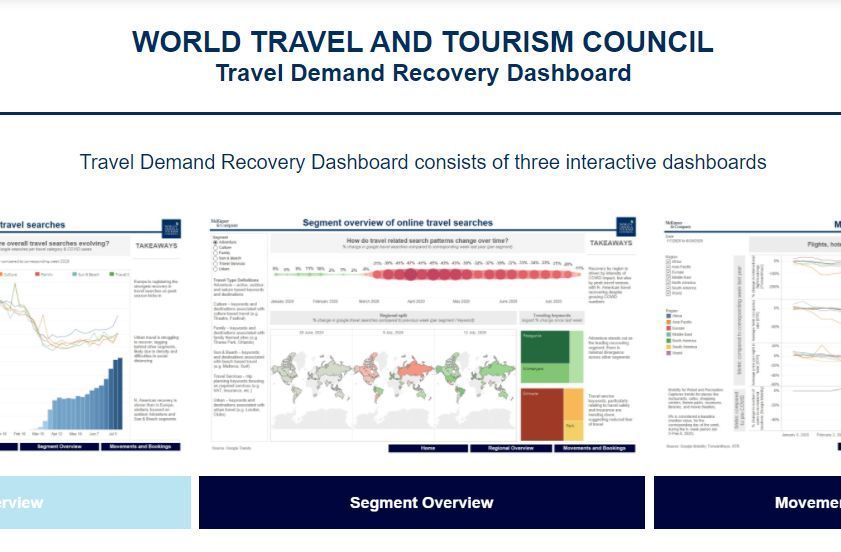Click the largest red bubble in timeline chart
The height and width of the screenshot is (552, 841).
point(410,275)
